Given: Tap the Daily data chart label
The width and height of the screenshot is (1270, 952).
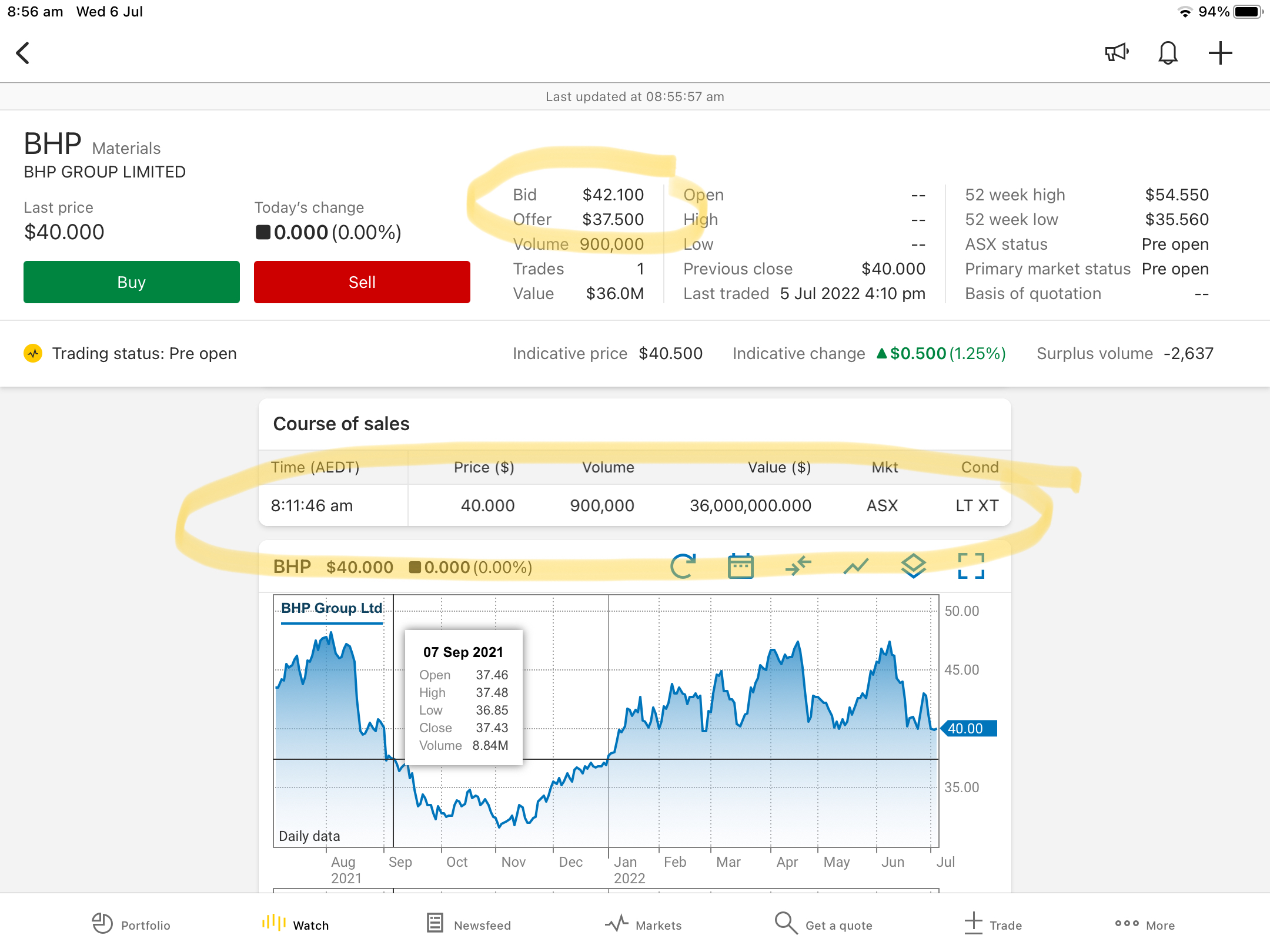Looking at the screenshot, I should (309, 836).
